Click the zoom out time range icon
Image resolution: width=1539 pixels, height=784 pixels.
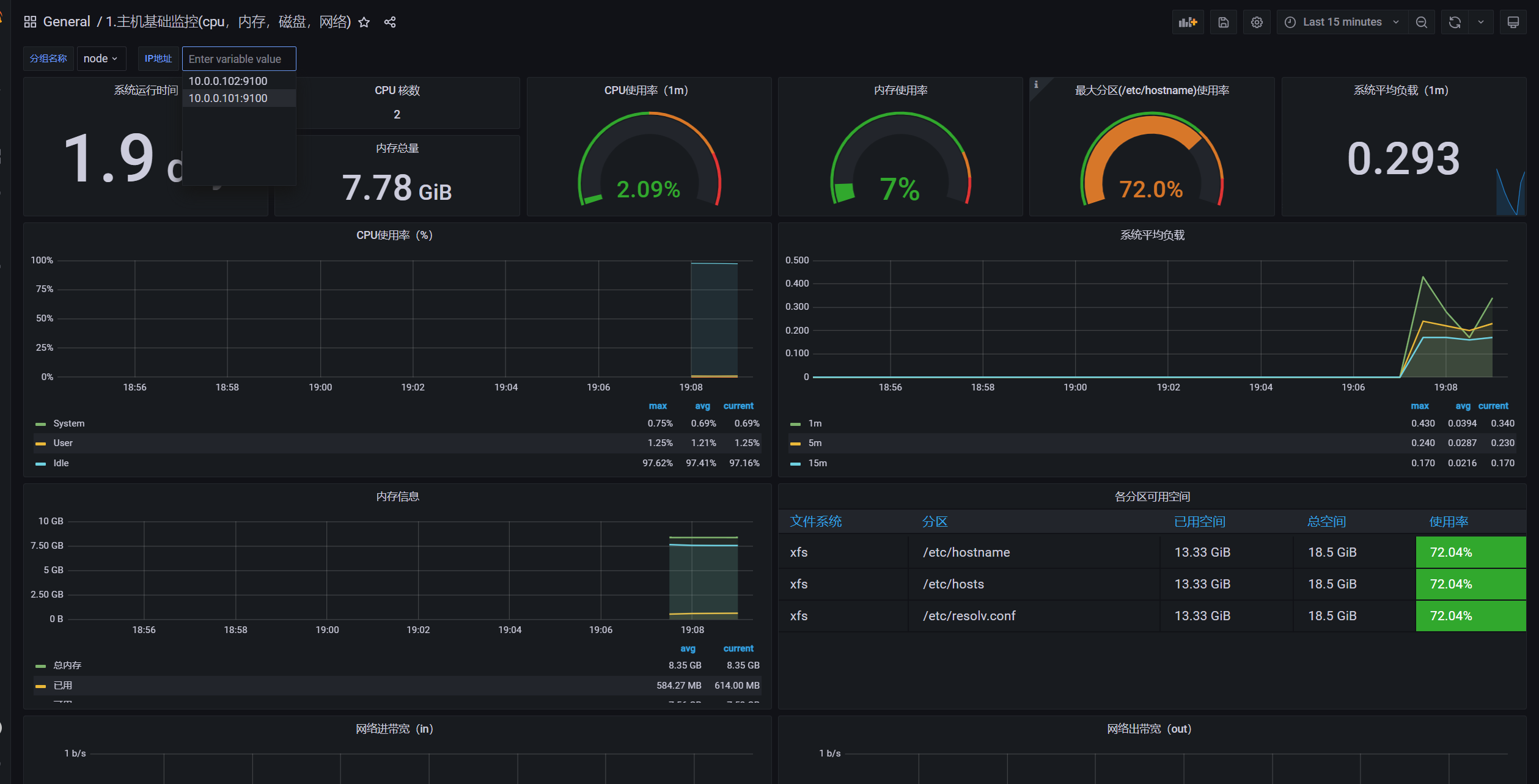1422,22
